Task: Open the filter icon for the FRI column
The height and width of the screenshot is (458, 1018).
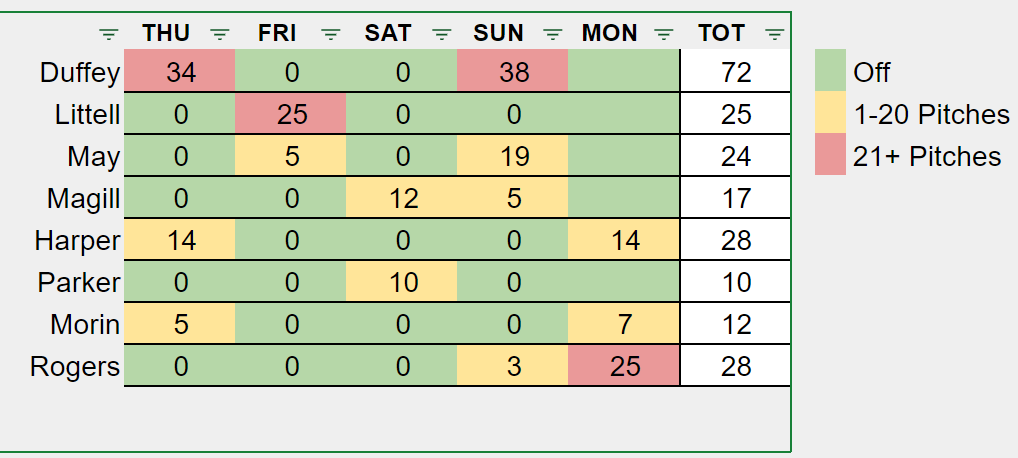Action: (x=331, y=34)
